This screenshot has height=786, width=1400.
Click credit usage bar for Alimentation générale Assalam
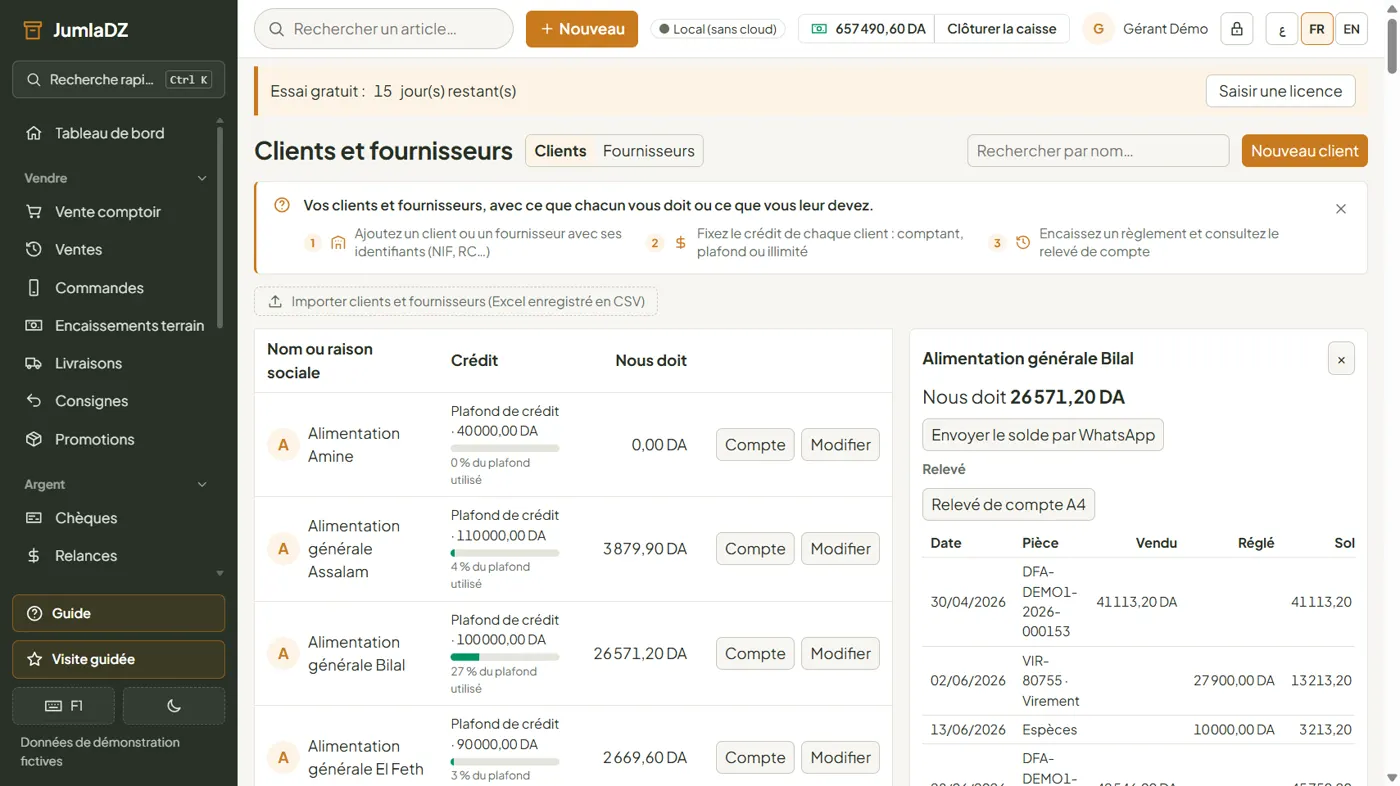click(x=505, y=553)
